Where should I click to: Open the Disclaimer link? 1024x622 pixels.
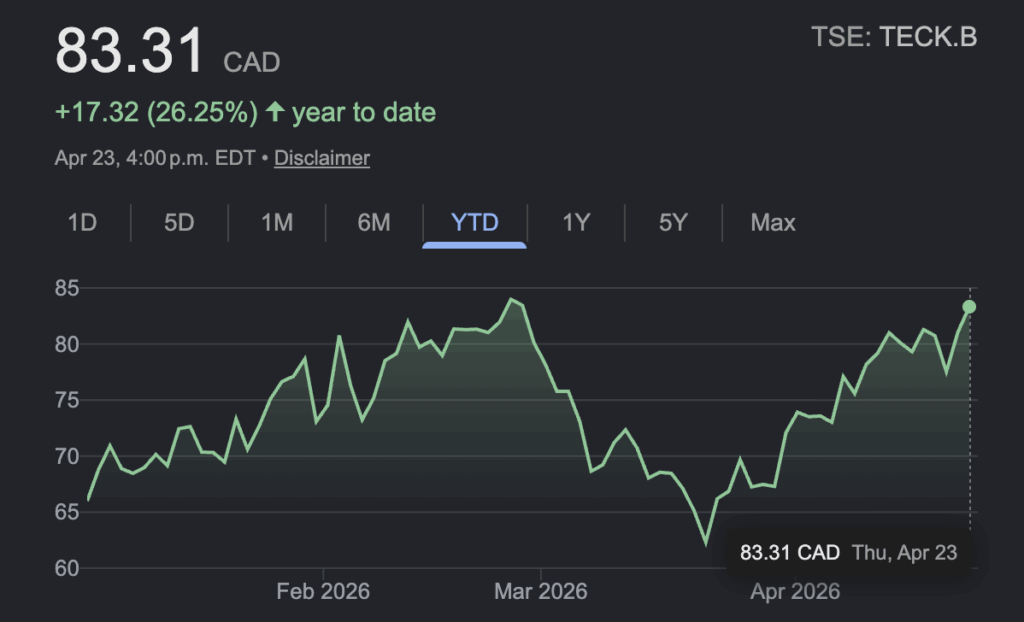pos(322,158)
